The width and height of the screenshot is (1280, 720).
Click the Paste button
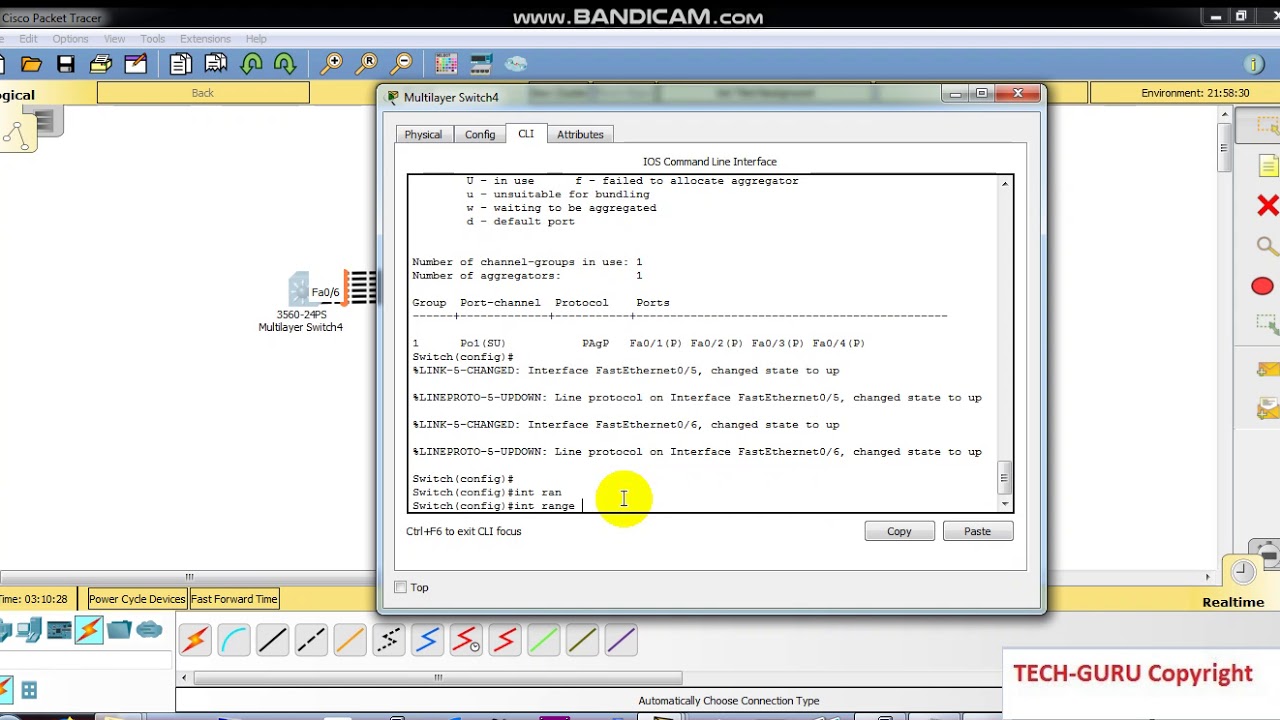pos(977,532)
